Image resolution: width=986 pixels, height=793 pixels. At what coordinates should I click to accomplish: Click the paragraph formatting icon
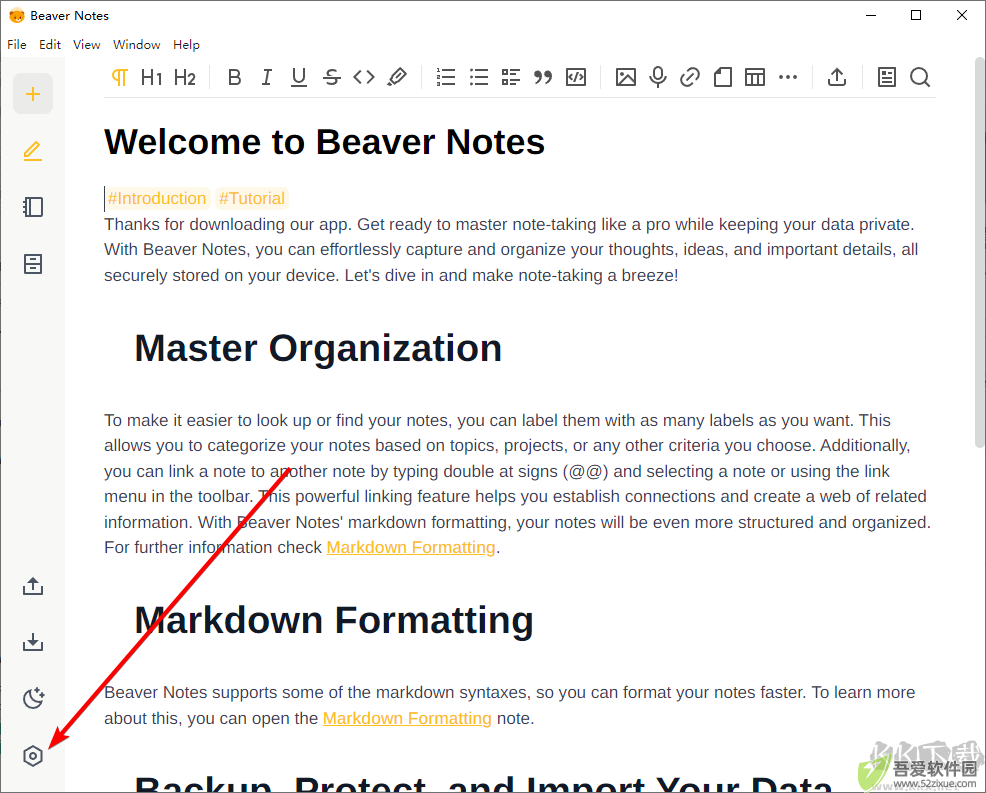[119, 77]
